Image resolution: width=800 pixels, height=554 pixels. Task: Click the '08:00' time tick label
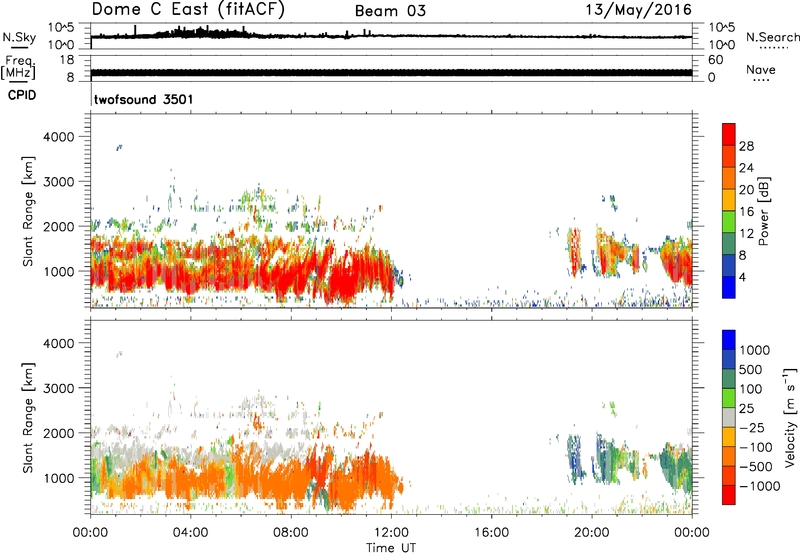(x=291, y=533)
